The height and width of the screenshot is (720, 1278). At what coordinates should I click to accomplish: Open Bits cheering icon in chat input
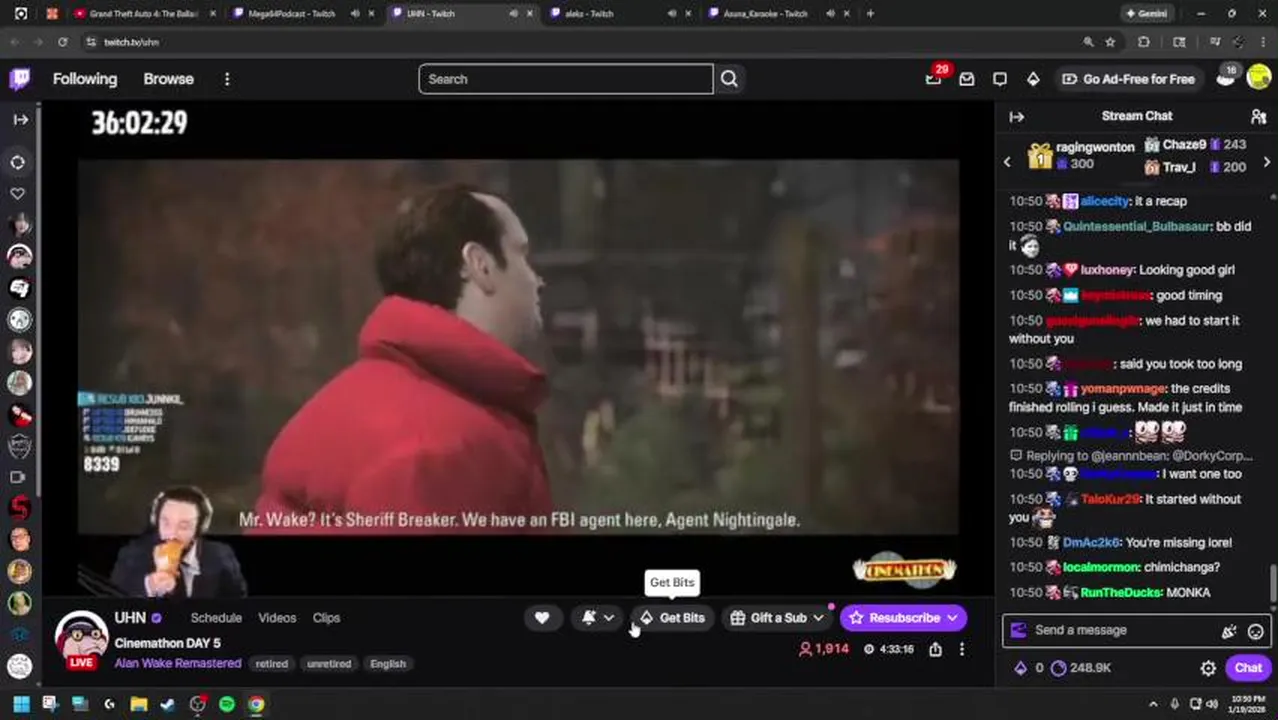1229,631
